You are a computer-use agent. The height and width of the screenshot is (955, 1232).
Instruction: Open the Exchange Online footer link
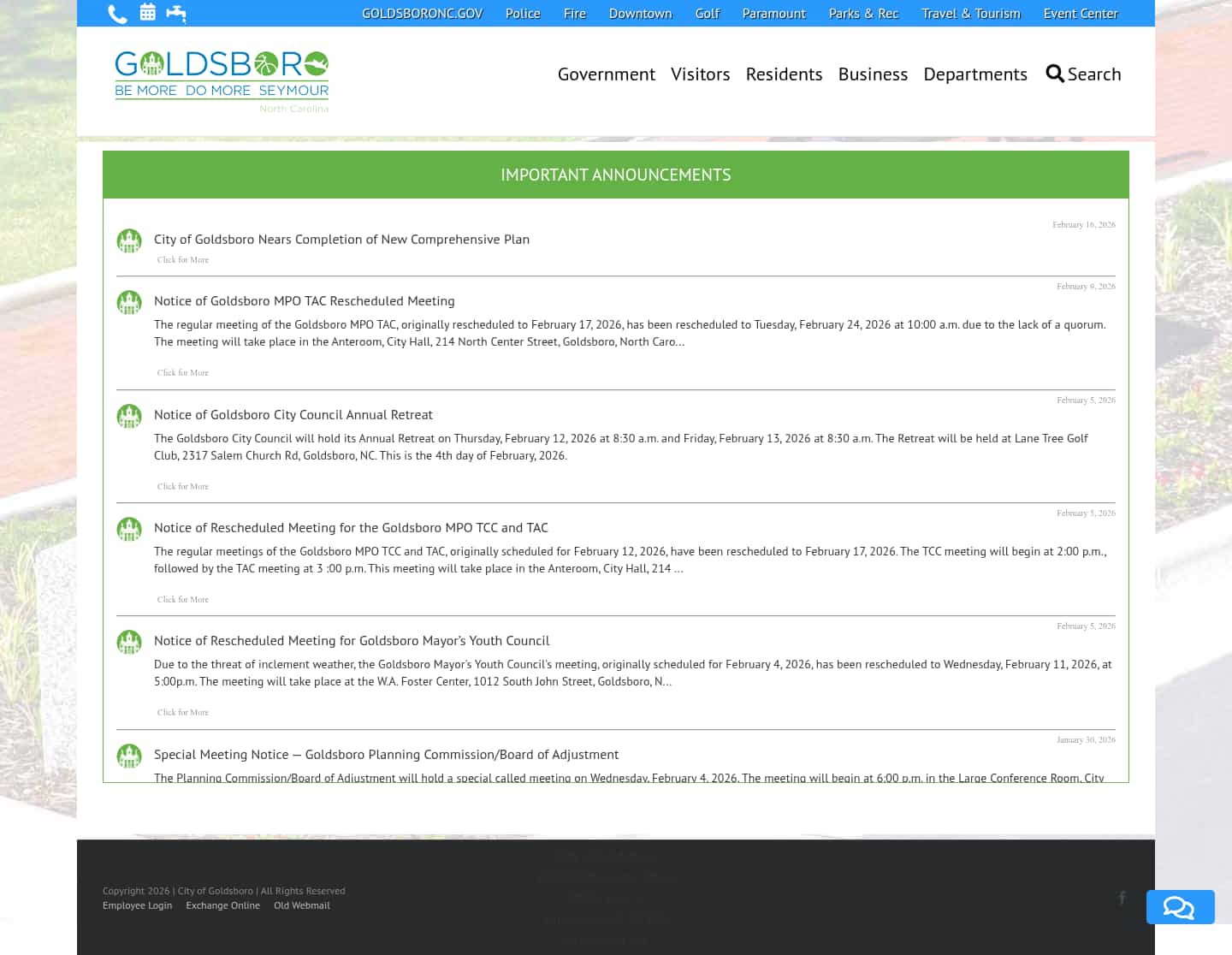pyautogui.click(x=222, y=905)
